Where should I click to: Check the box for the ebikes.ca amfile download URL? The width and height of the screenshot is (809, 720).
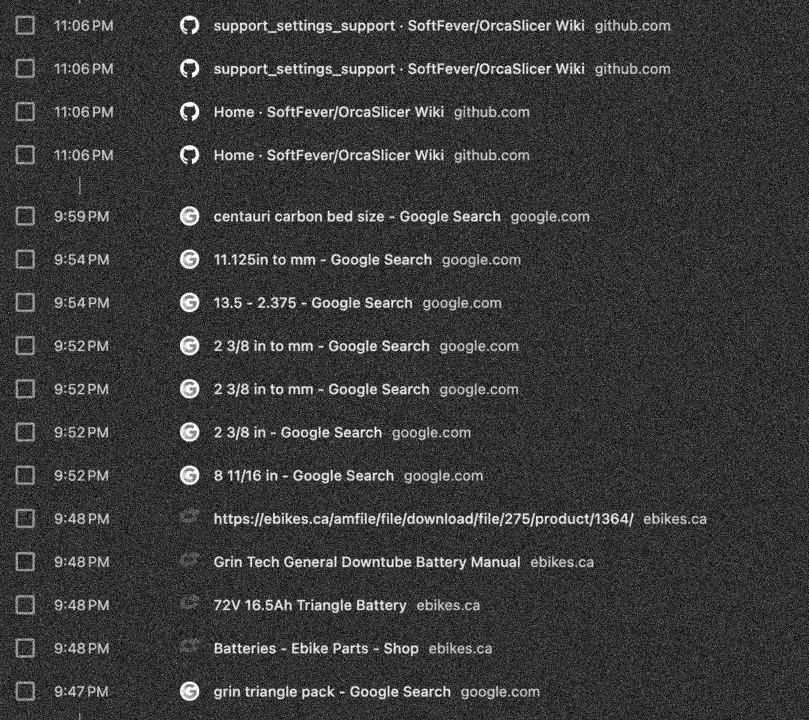pyautogui.click(x=25, y=519)
